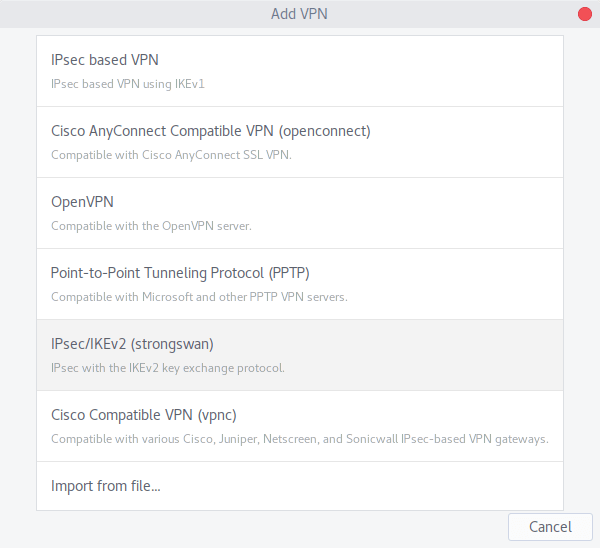The width and height of the screenshot is (600, 548).
Task: Click the '(PPTP)' abbreviation in the tunneling row
Action: click(289, 273)
